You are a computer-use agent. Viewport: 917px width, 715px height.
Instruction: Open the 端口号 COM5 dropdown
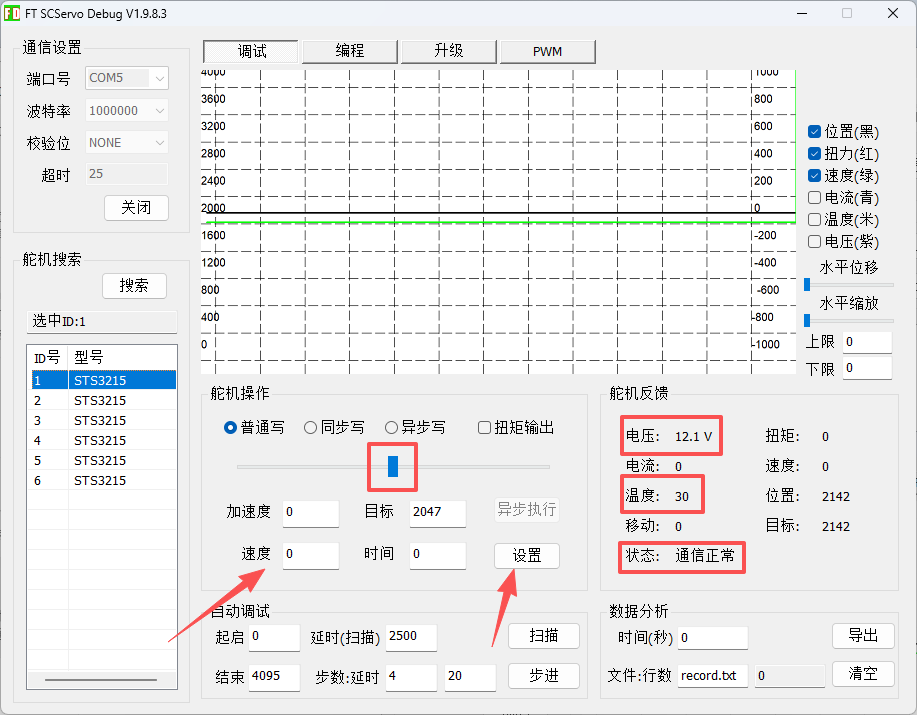coord(127,78)
